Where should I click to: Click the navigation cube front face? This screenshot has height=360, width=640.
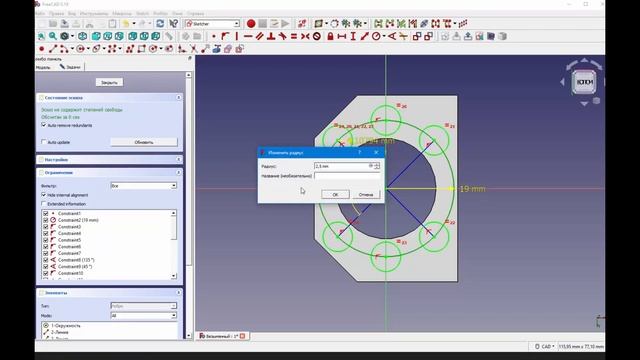click(584, 82)
